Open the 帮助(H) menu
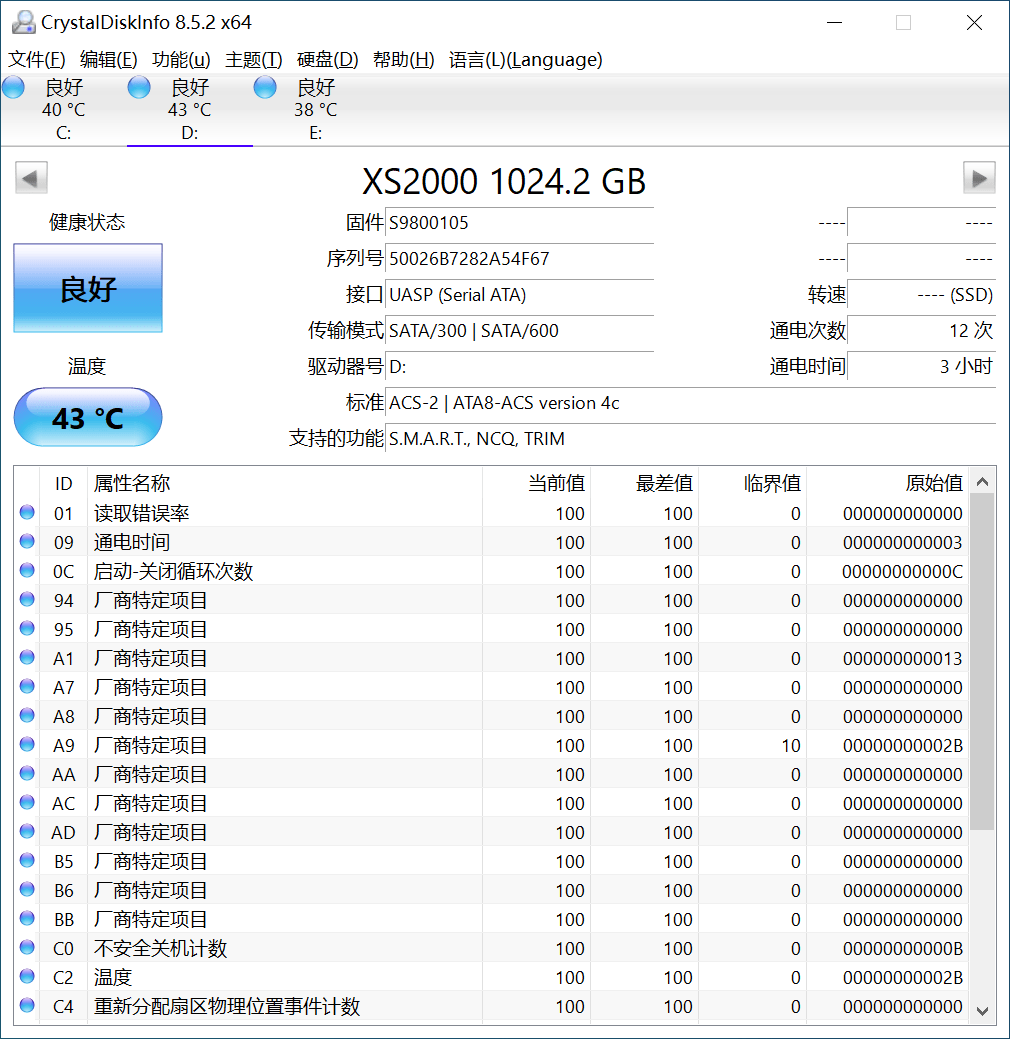The width and height of the screenshot is (1010, 1039). [x=404, y=60]
